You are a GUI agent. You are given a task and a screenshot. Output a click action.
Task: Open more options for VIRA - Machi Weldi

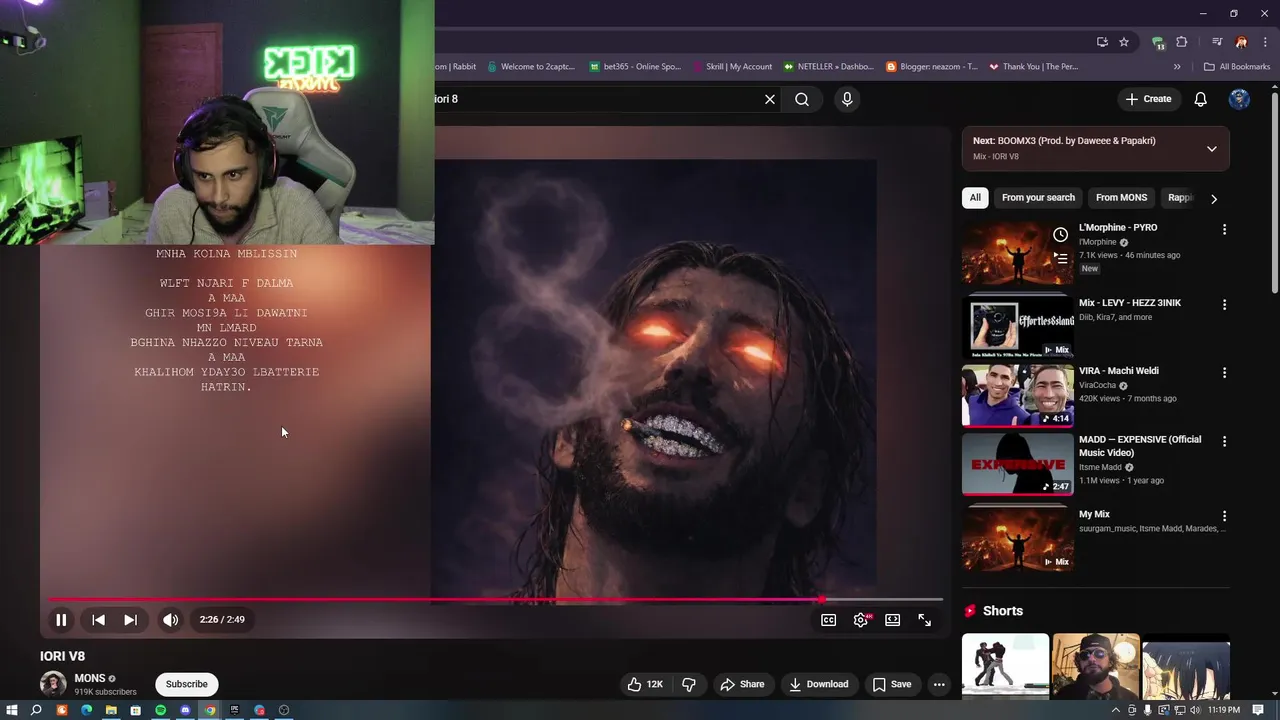point(1224,373)
